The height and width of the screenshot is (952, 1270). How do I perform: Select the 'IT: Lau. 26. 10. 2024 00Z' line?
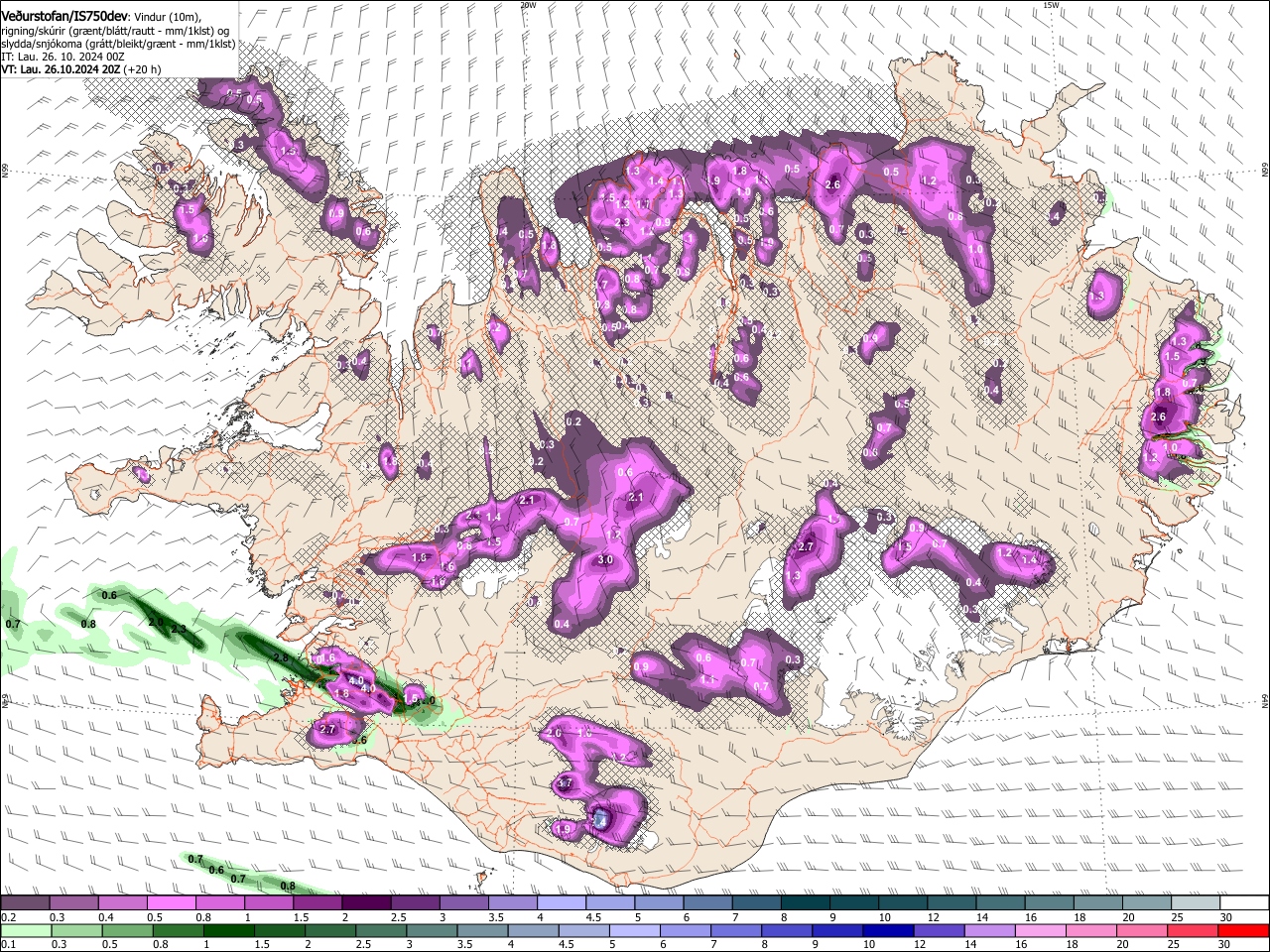(63, 57)
